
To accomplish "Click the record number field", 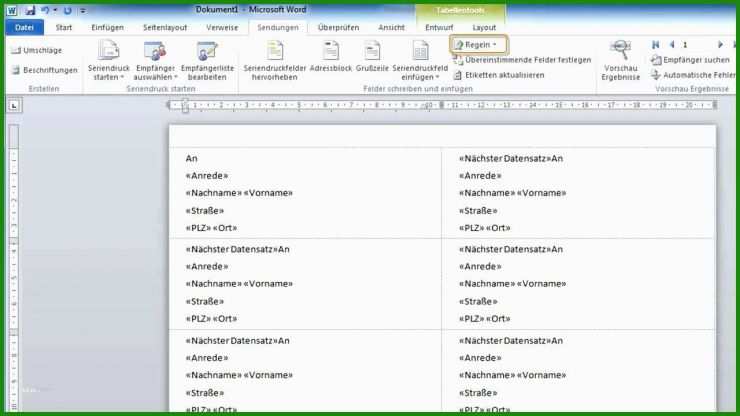I will 696,45.
